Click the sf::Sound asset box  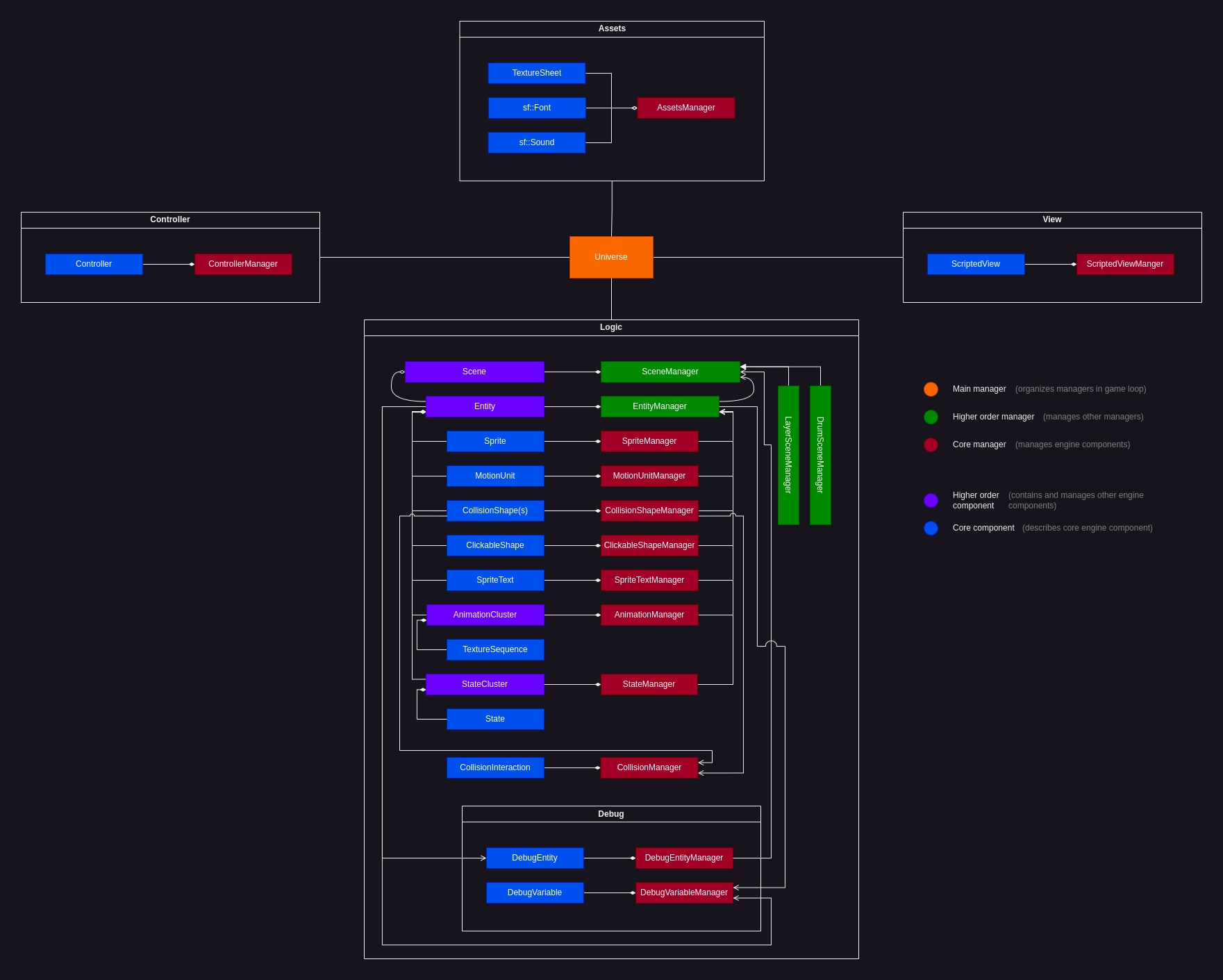tap(536, 142)
